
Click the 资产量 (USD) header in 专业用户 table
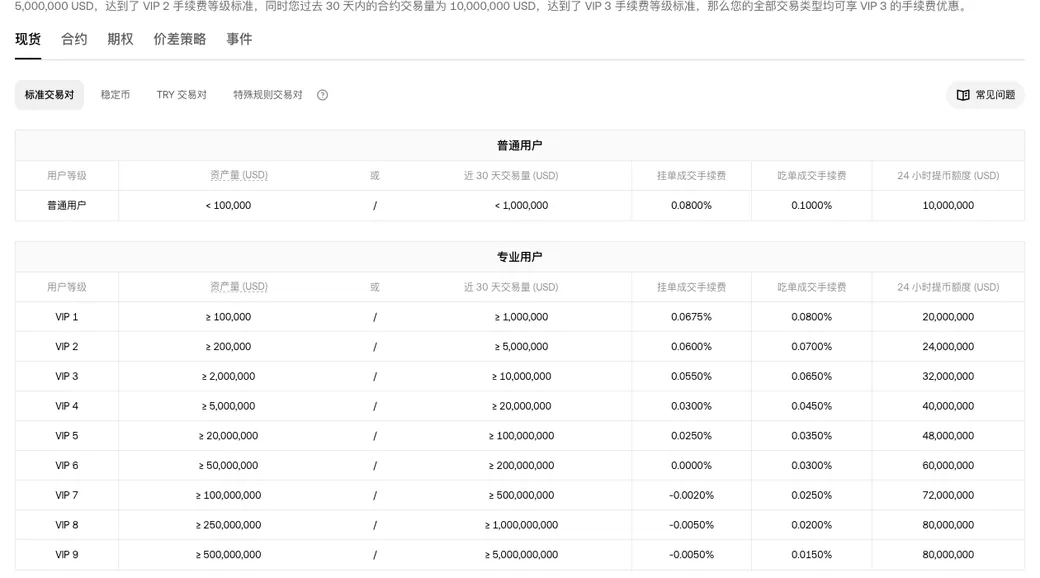[239, 287]
